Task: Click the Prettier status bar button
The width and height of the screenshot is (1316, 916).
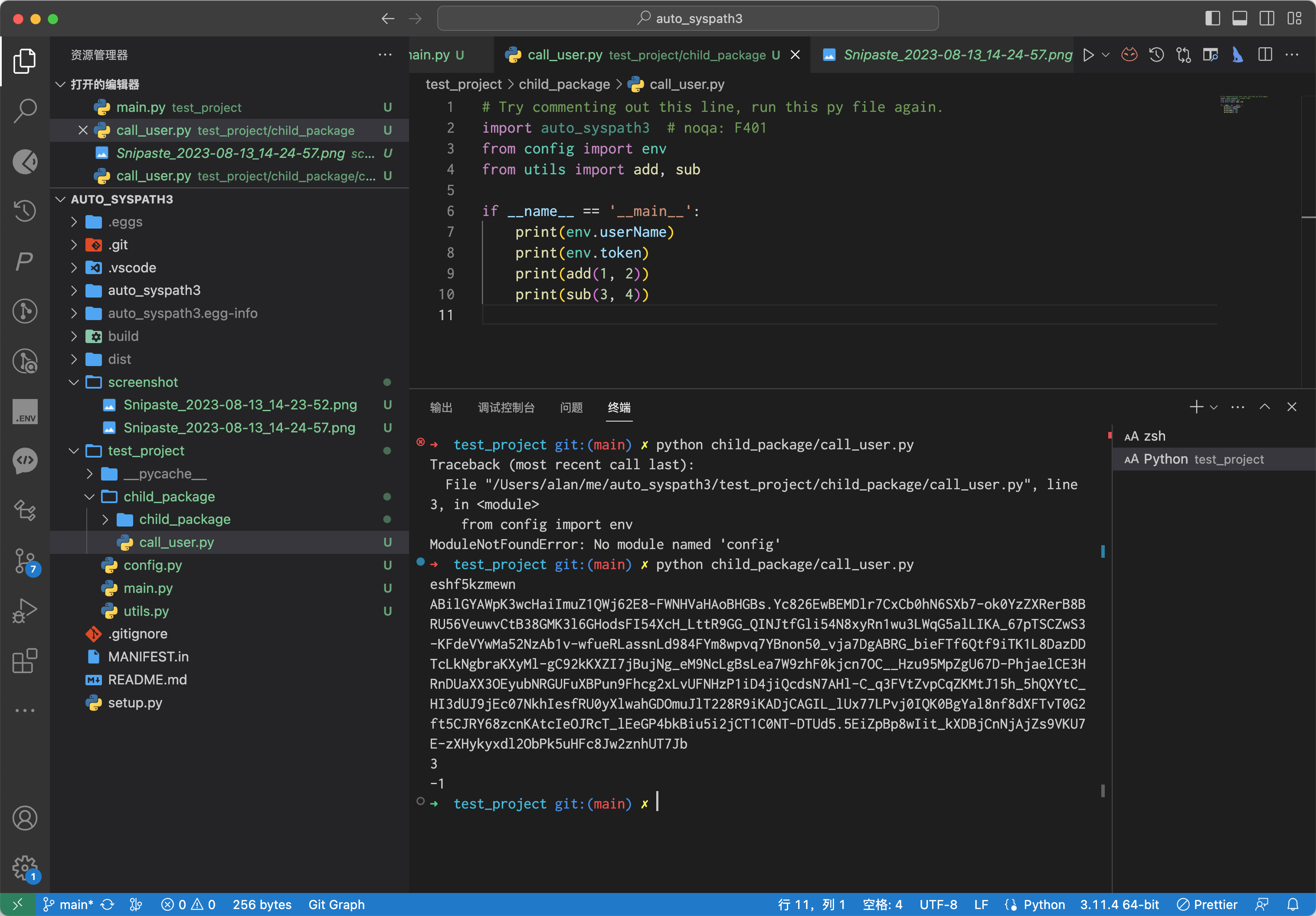Action: click(1207, 904)
